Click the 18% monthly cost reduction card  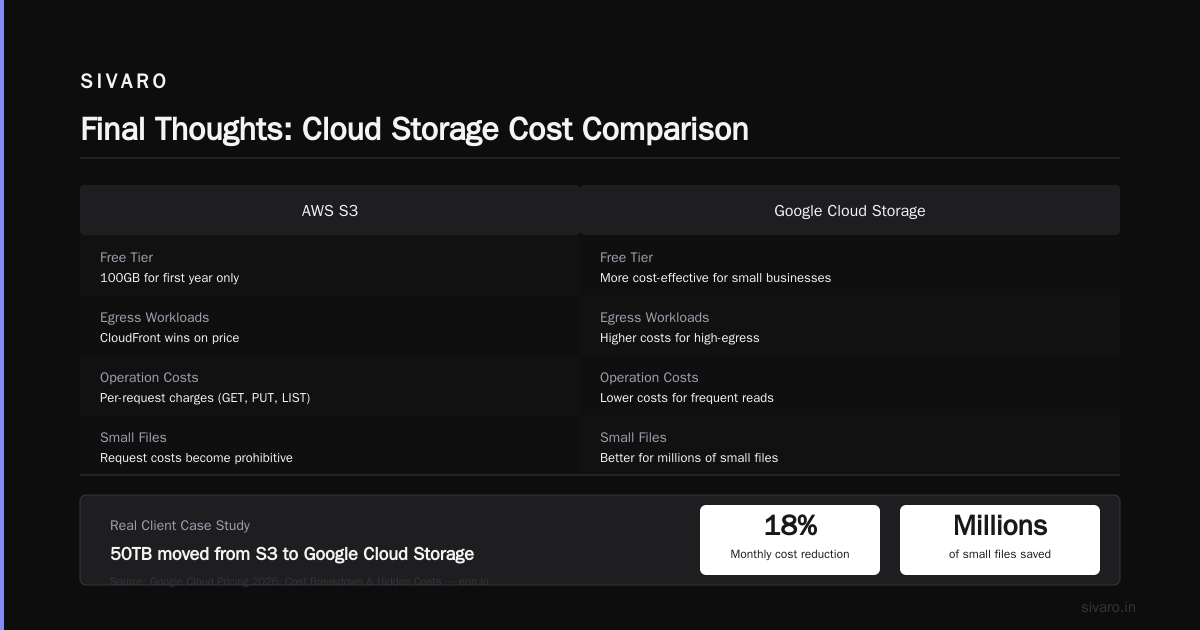[x=790, y=540]
